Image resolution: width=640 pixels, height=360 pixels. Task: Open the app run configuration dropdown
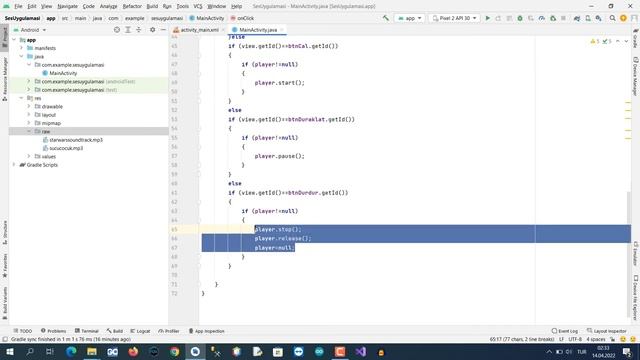[x=409, y=18]
